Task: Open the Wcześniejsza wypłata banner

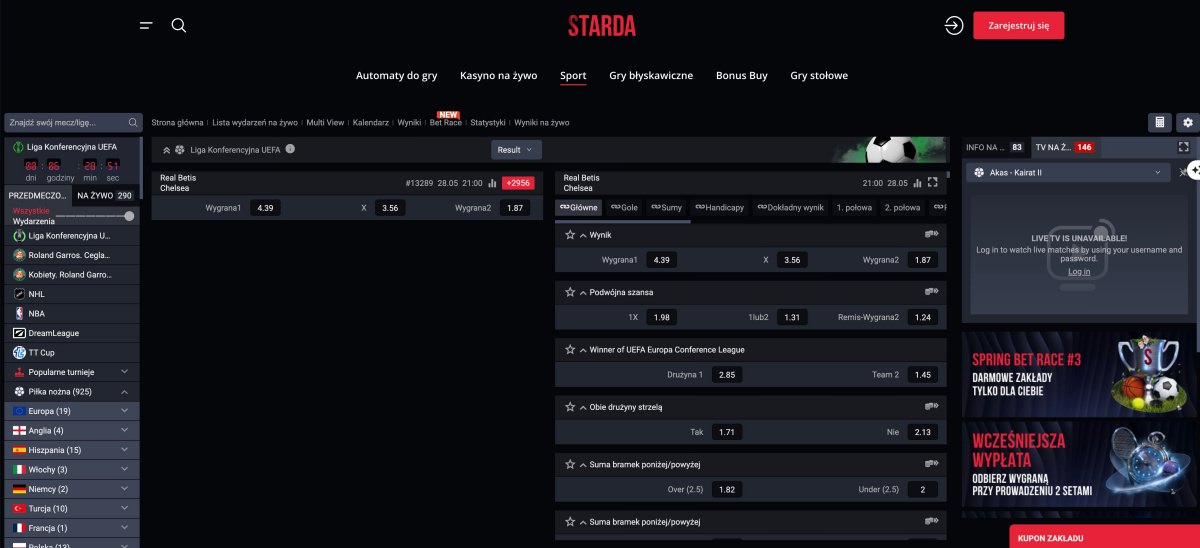Action: tap(1079, 464)
